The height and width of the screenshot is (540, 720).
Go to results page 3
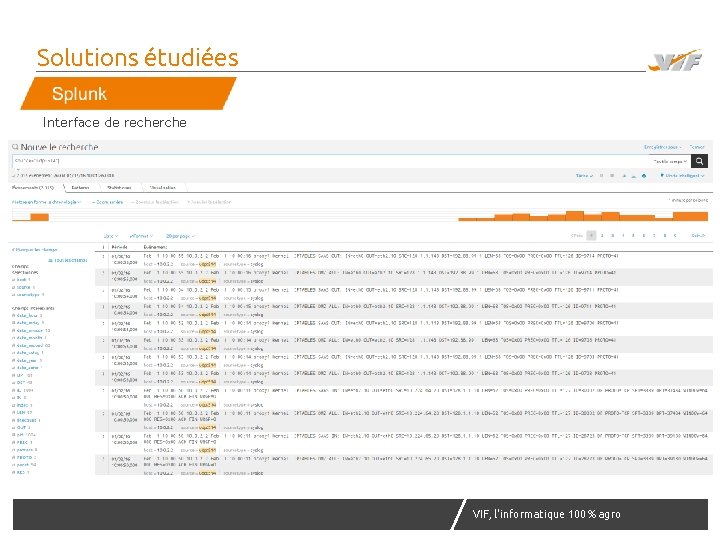[x=613, y=236]
